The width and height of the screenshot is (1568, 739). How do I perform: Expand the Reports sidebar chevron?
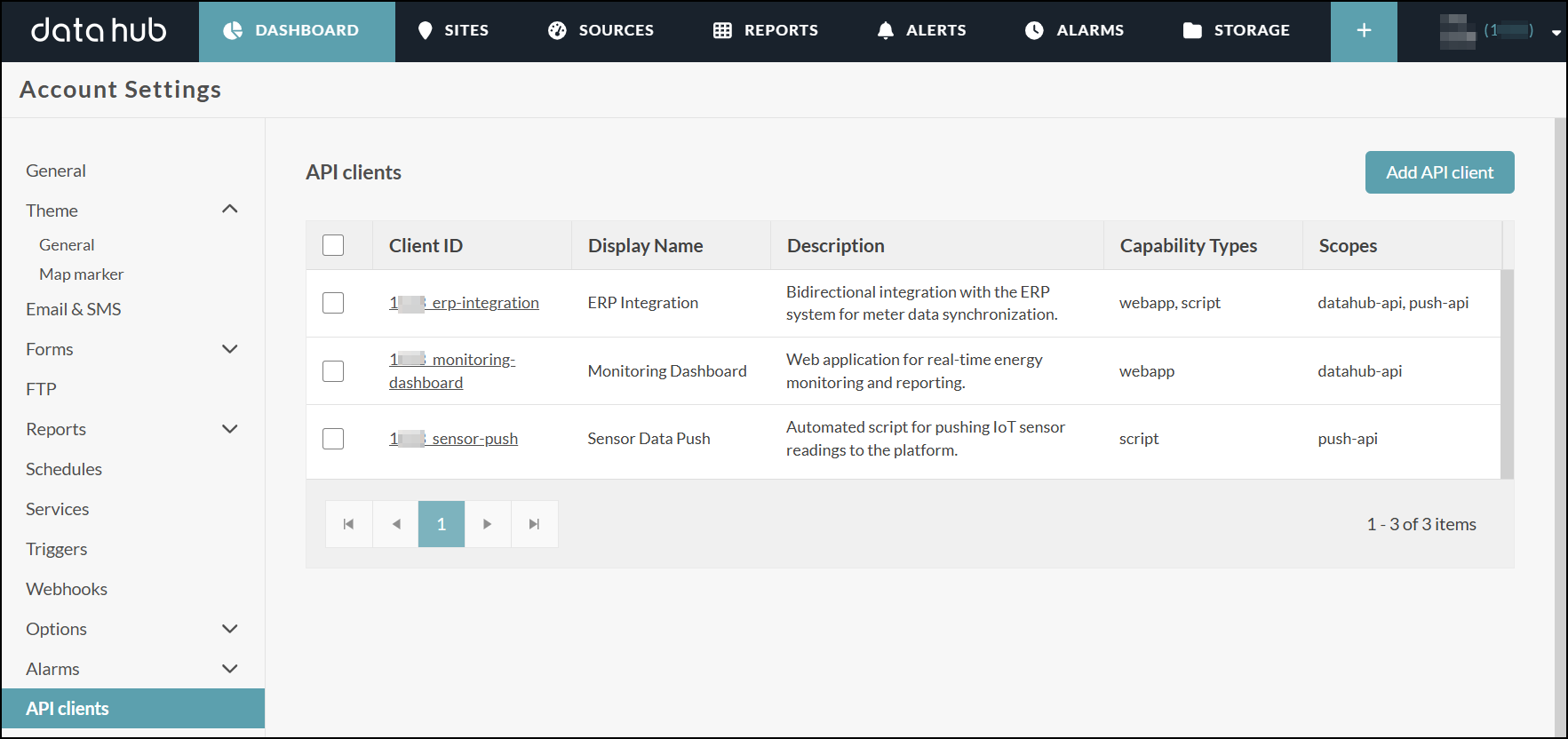[230, 429]
